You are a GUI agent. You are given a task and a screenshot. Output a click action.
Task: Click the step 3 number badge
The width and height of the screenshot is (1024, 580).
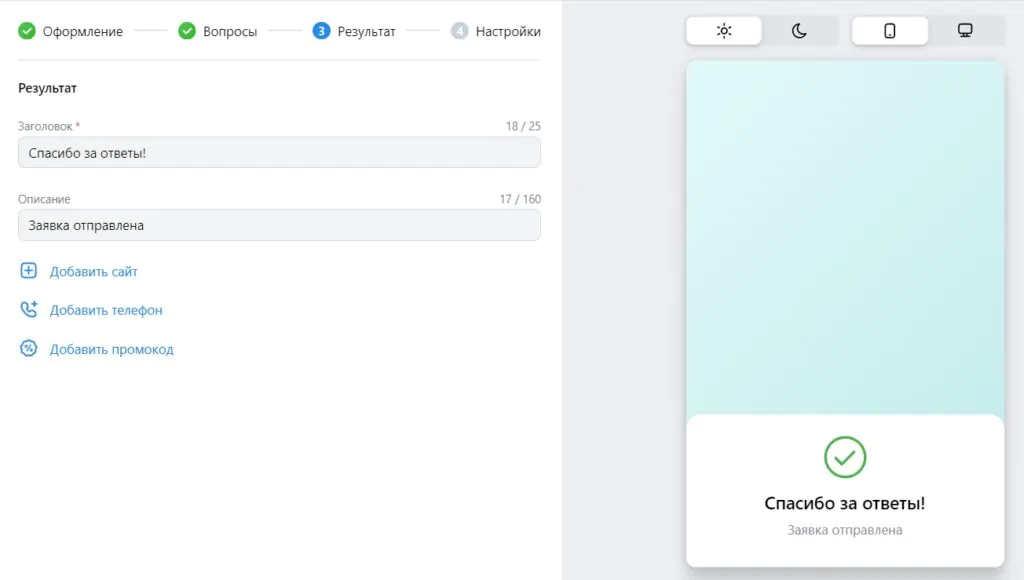(x=321, y=31)
